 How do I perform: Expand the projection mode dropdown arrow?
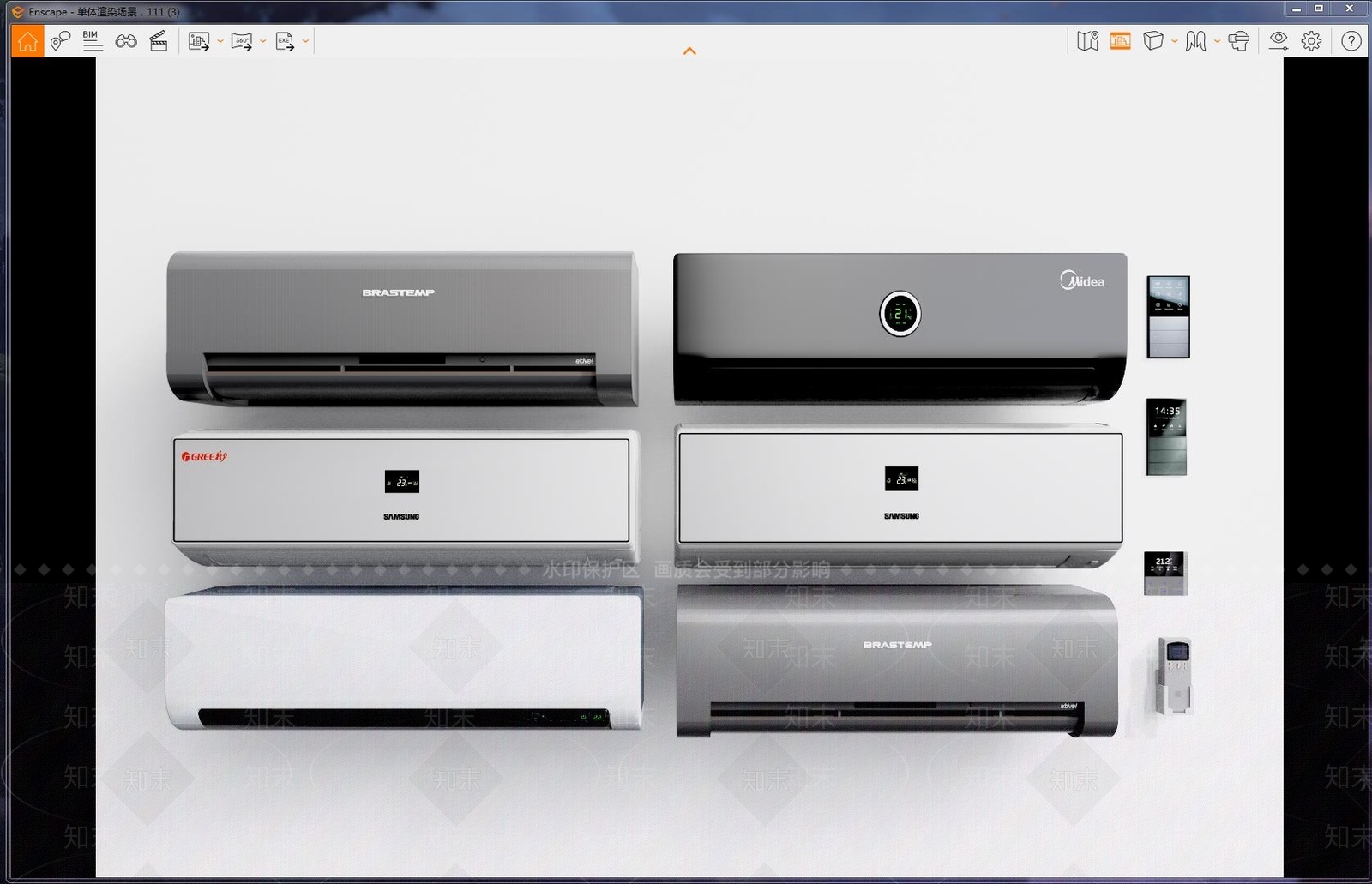point(1217,41)
